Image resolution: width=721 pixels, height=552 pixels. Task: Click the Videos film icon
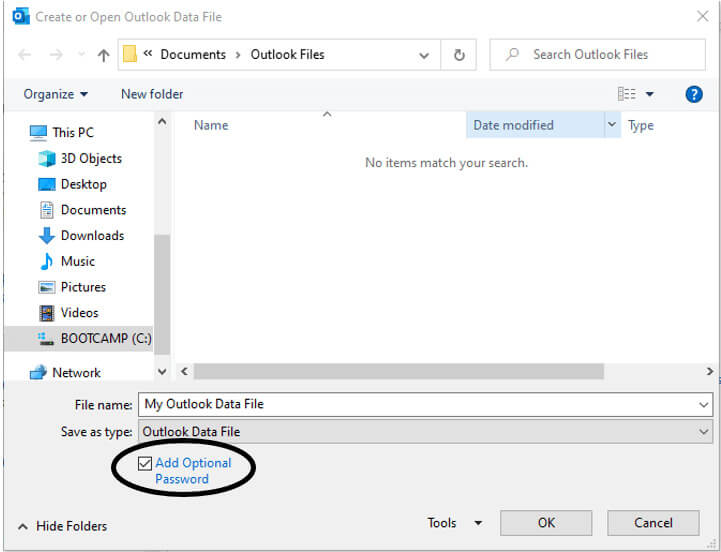[x=46, y=313]
